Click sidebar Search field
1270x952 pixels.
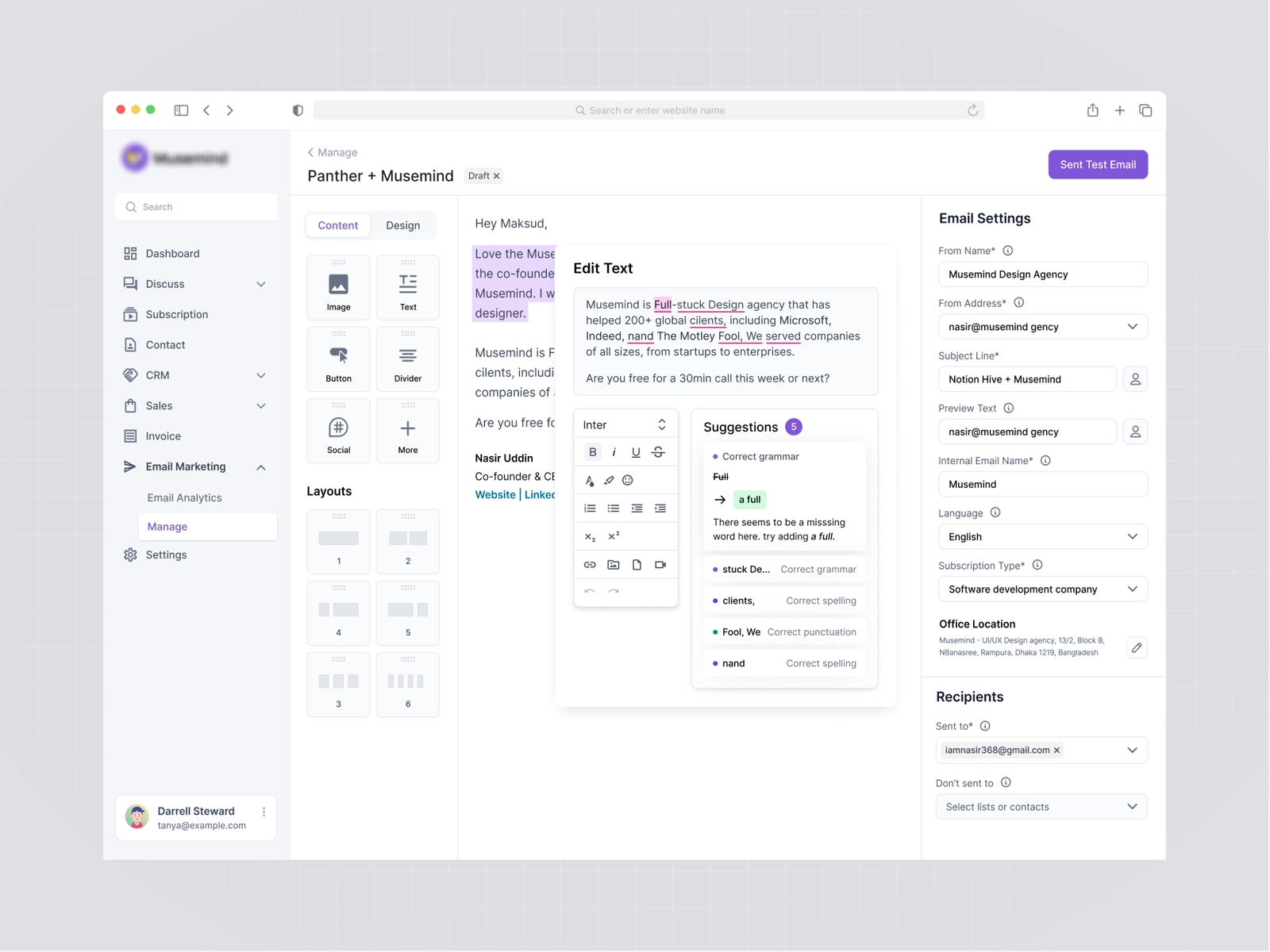(196, 207)
